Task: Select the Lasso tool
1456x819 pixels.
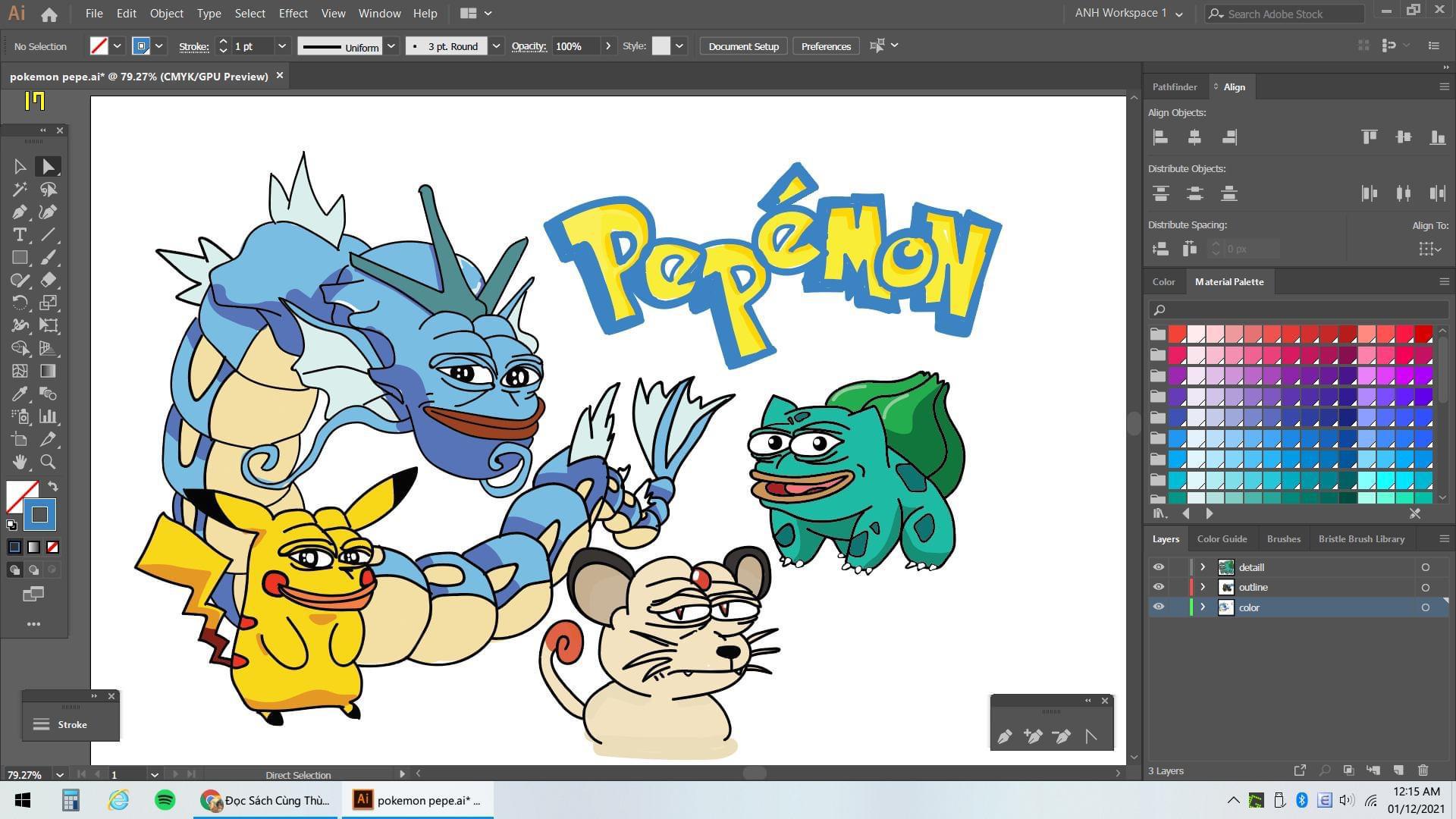Action: coord(49,190)
